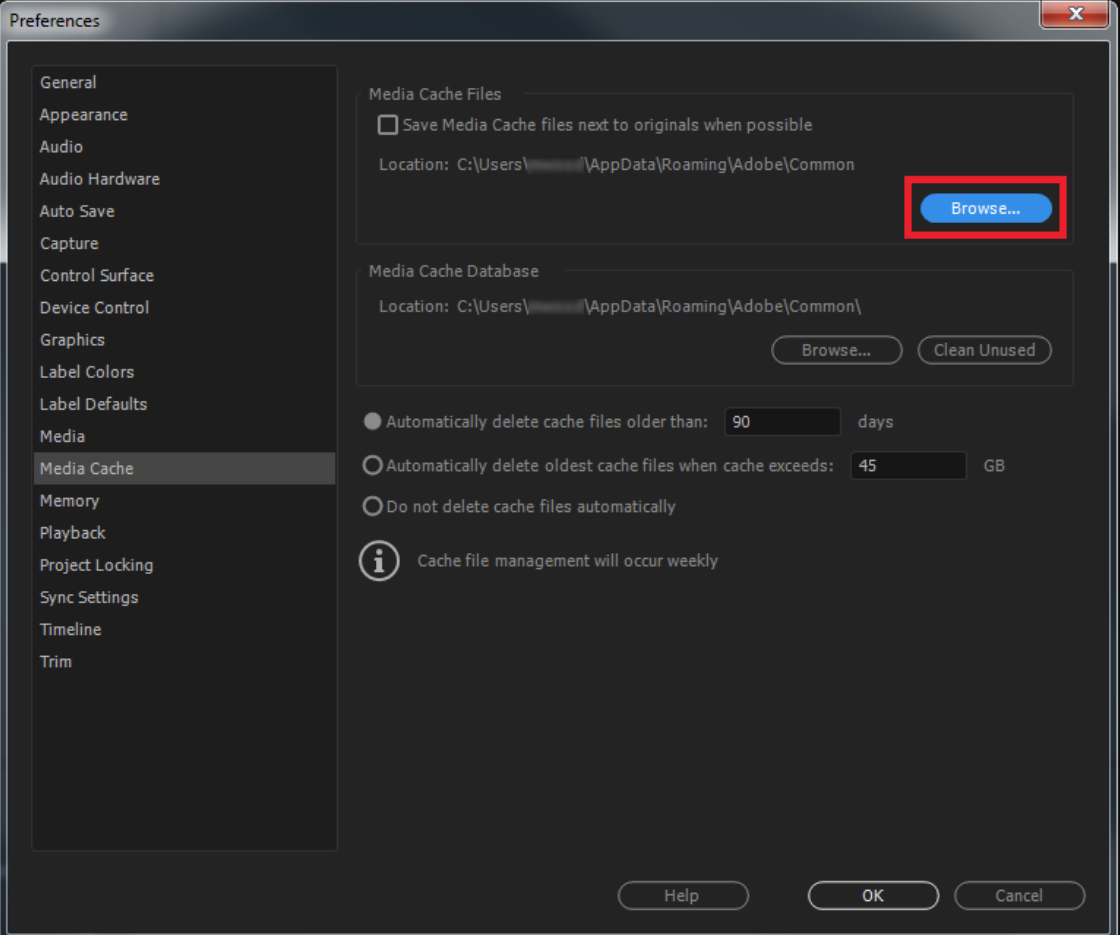Open the Memory preferences section
Viewport: 1120px width, 935px height.
click(70, 501)
